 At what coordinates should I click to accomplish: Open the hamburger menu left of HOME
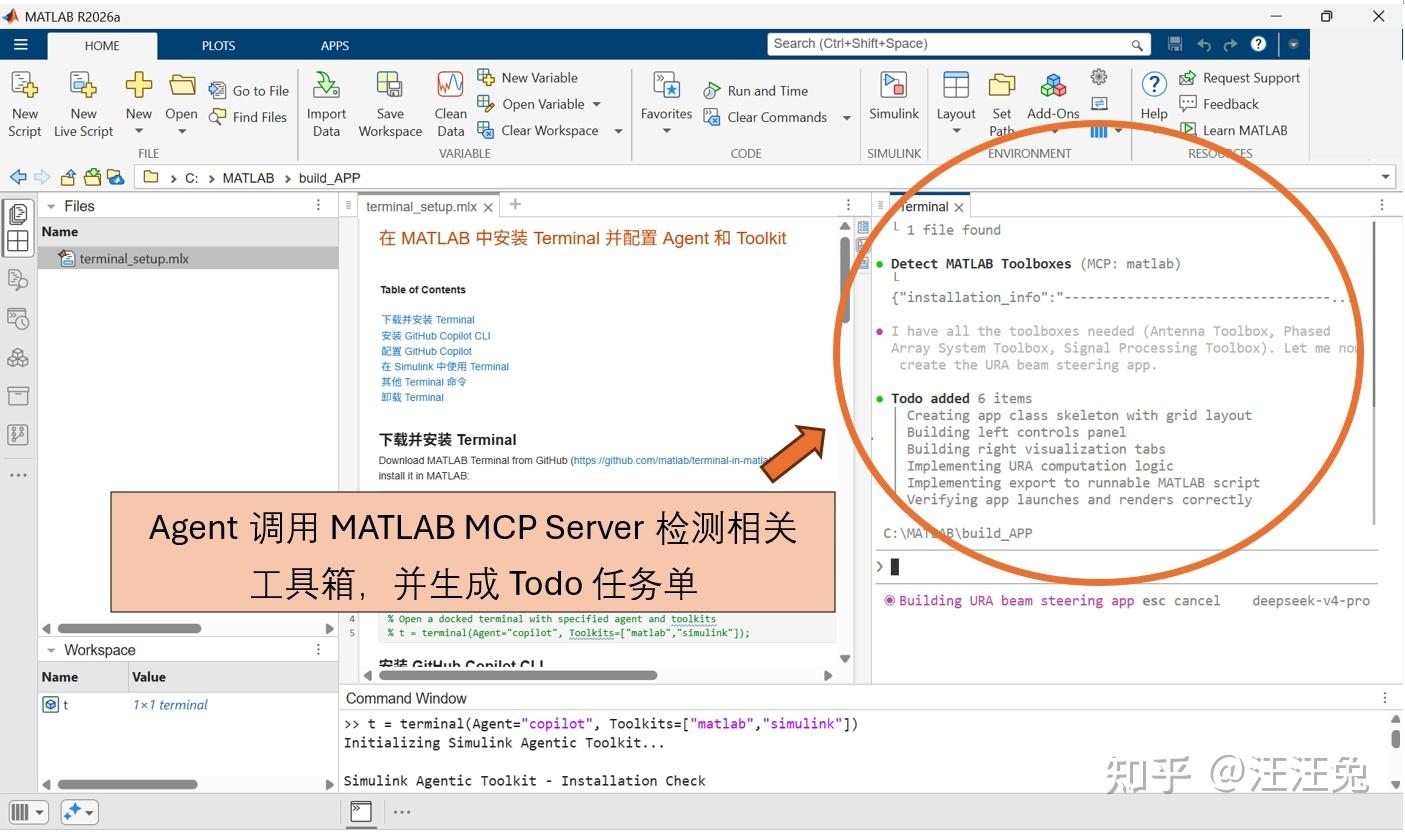click(x=21, y=45)
